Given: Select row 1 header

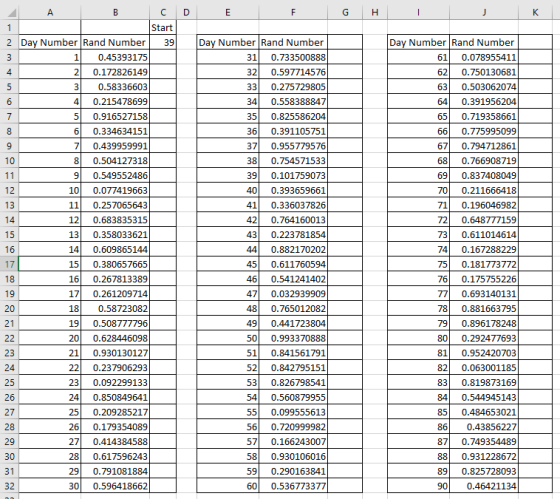Looking at the screenshot, I should point(9,28).
